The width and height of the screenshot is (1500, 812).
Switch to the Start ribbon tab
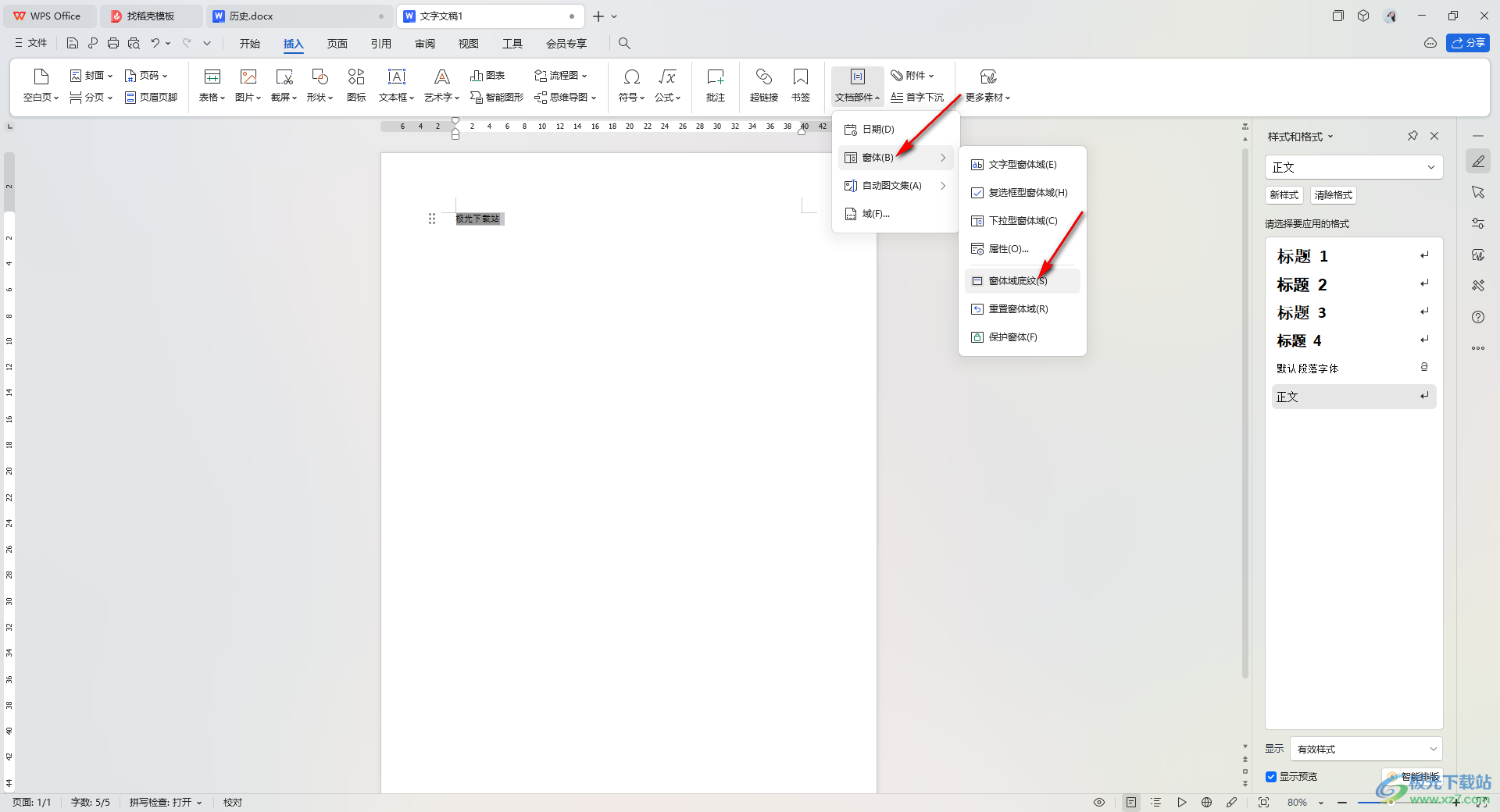pos(250,44)
